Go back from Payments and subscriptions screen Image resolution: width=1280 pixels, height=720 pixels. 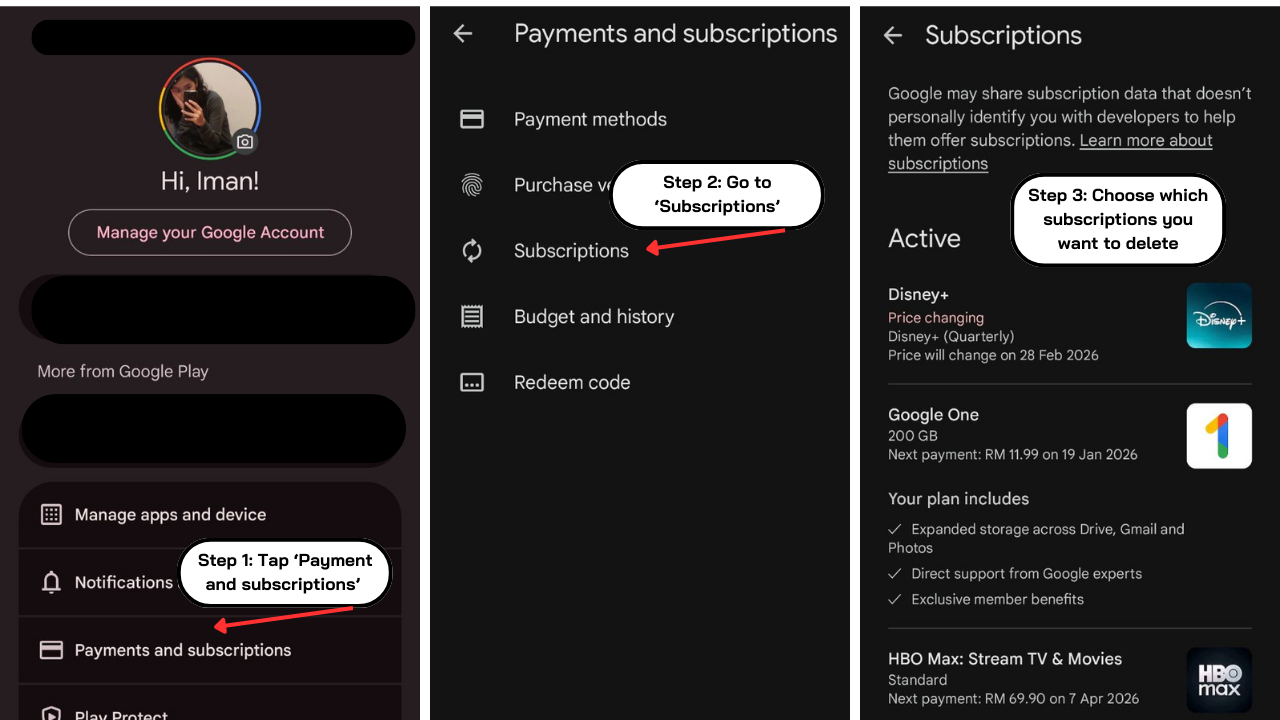[462, 33]
